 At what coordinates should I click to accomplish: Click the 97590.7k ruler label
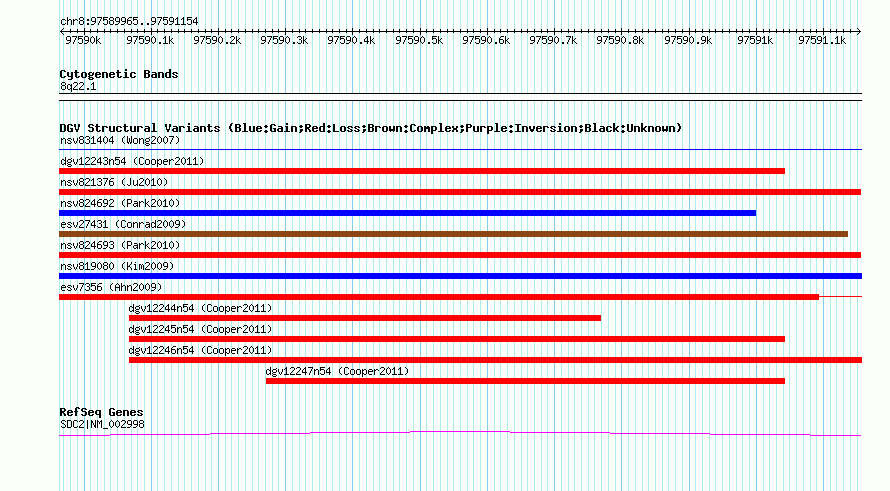click(553, 40)
